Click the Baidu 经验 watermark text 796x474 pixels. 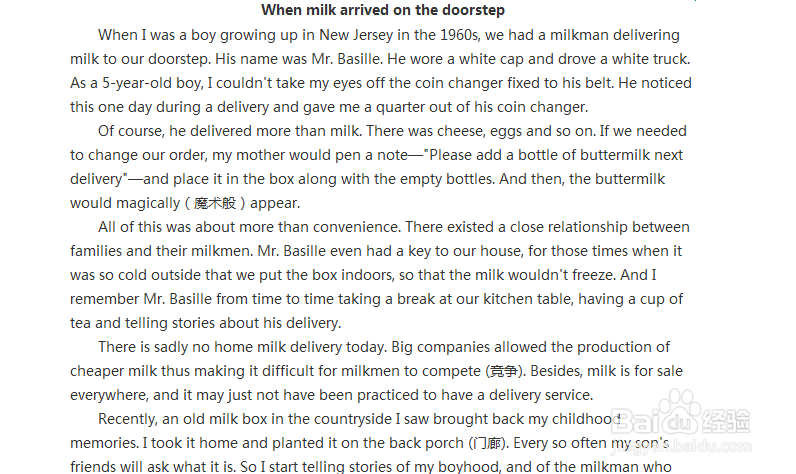point(726,421)
